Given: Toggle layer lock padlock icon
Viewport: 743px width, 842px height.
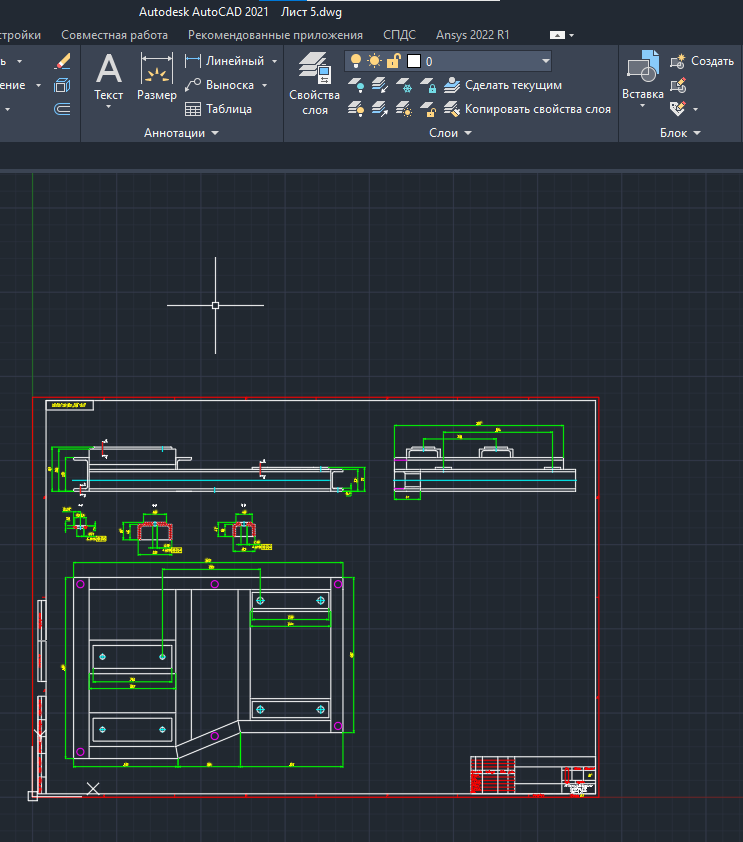Looking at the screenshot, I should pos(393,61).
